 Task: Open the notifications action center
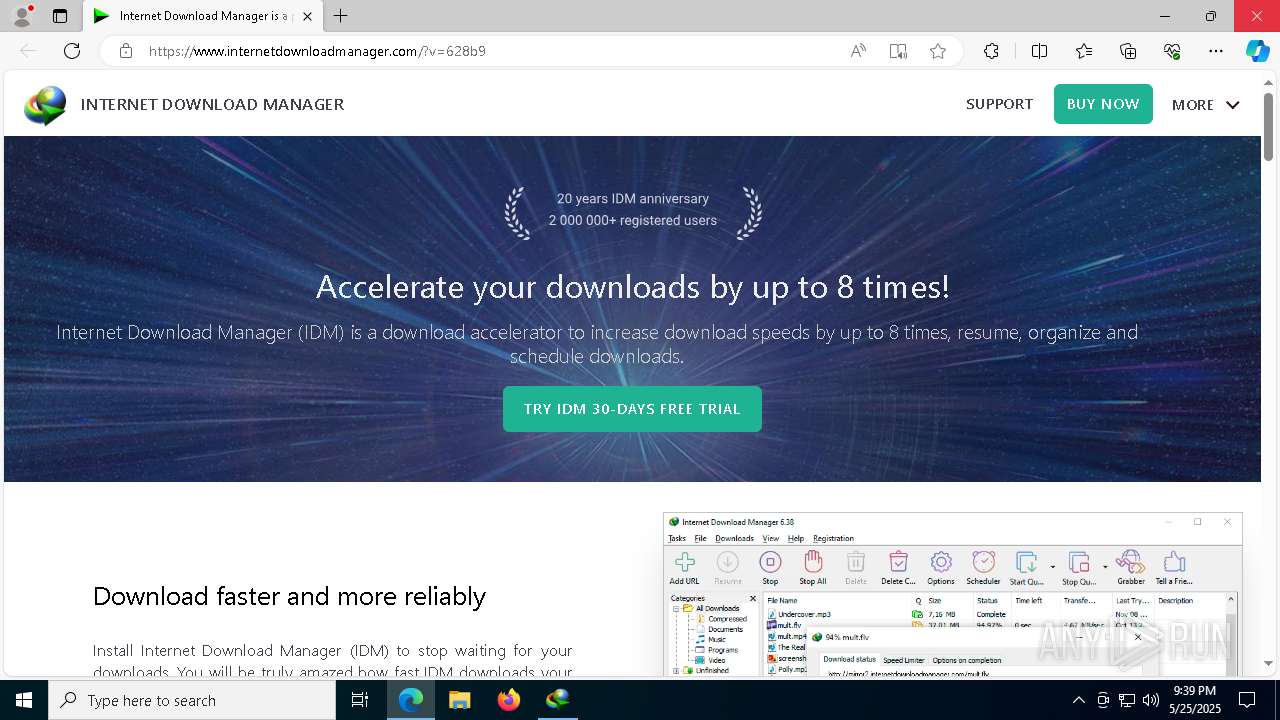coord(1247,700)
